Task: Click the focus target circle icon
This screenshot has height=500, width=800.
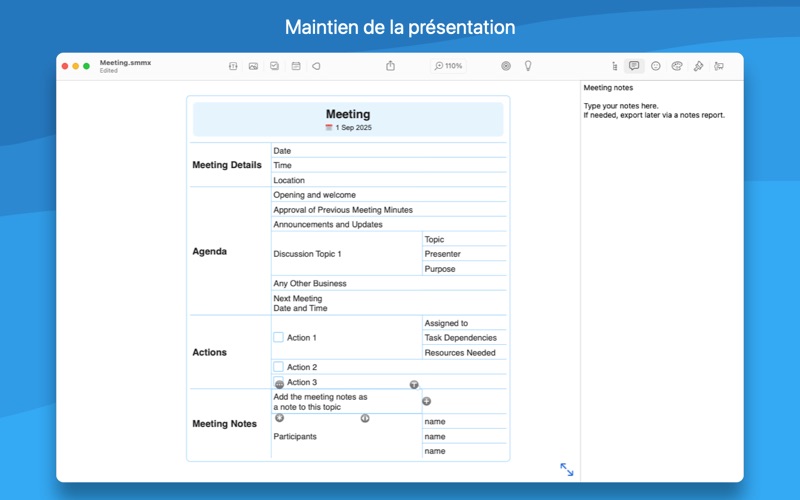Action: point(506,66)
